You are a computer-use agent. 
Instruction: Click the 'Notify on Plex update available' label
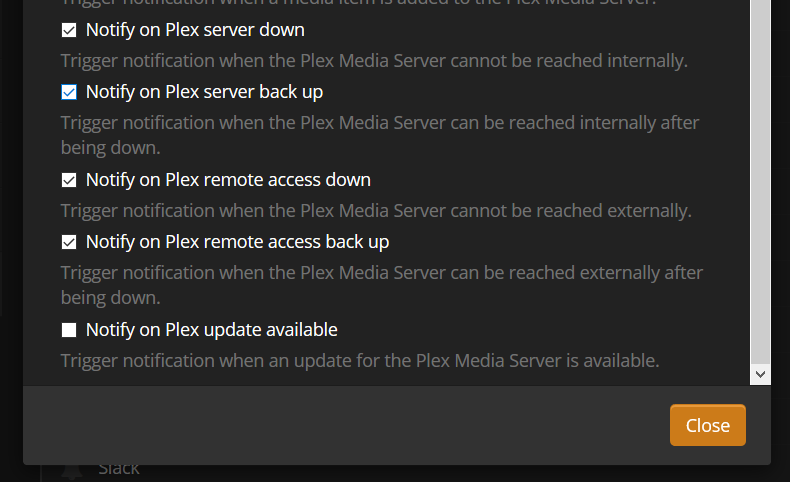[212, 330]
